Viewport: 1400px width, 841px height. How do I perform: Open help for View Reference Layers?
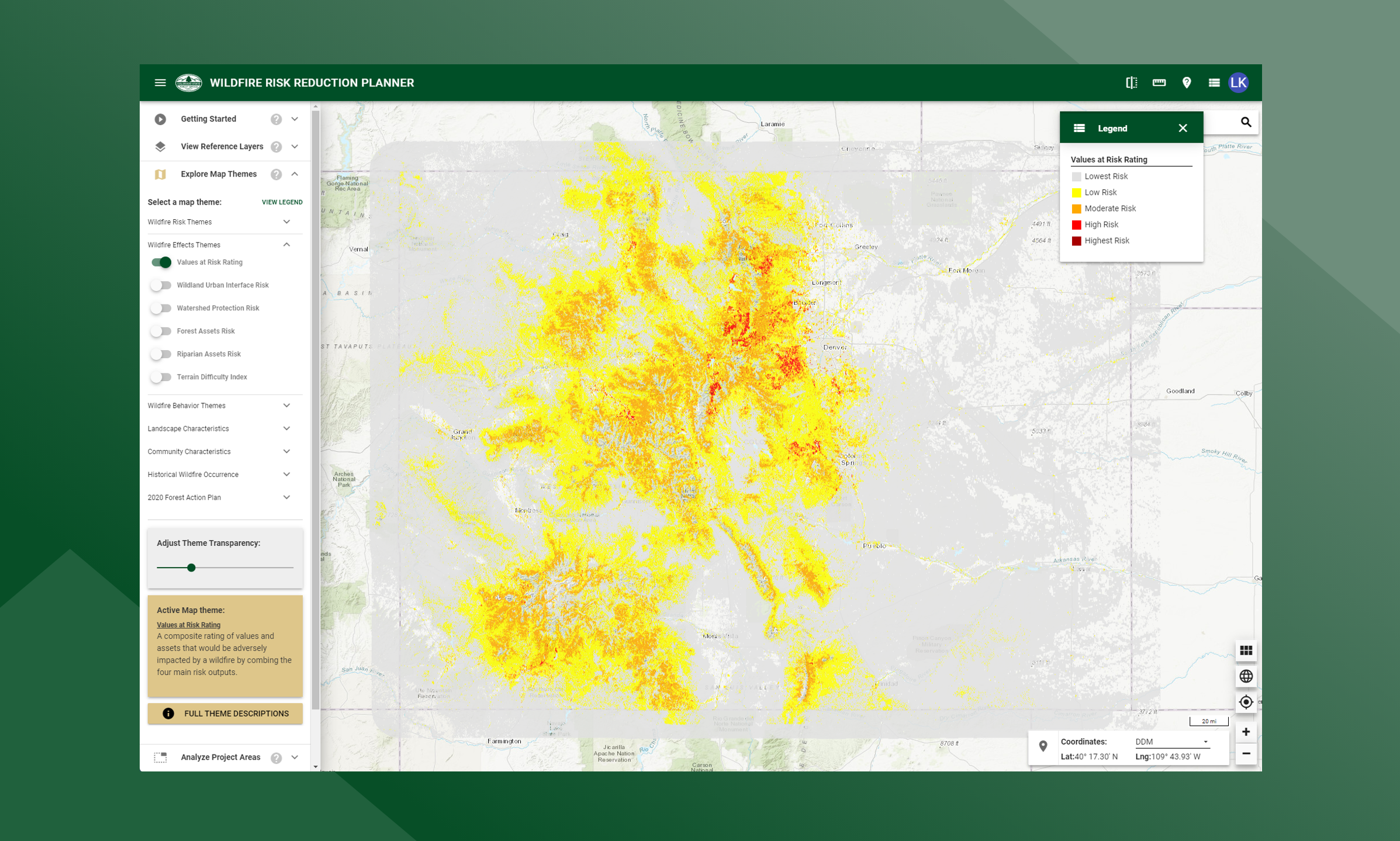[x=276, y=147]
